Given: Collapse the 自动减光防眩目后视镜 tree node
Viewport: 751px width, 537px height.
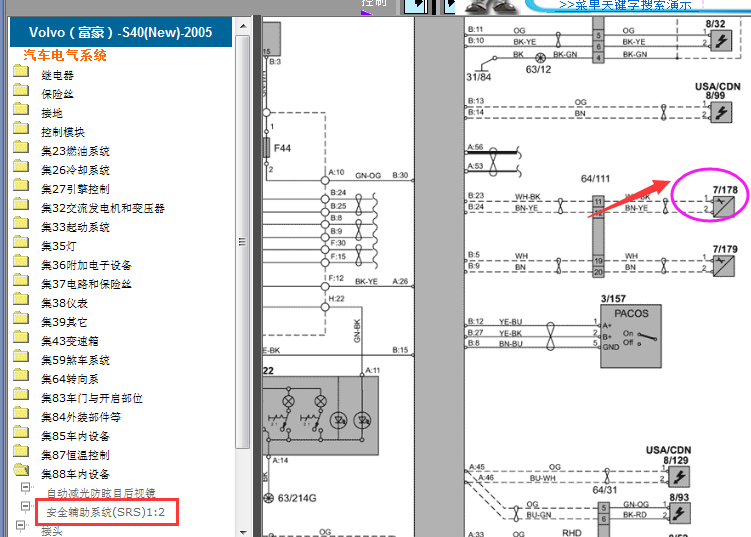Looking at the screenshot, I should pos(25,488).
